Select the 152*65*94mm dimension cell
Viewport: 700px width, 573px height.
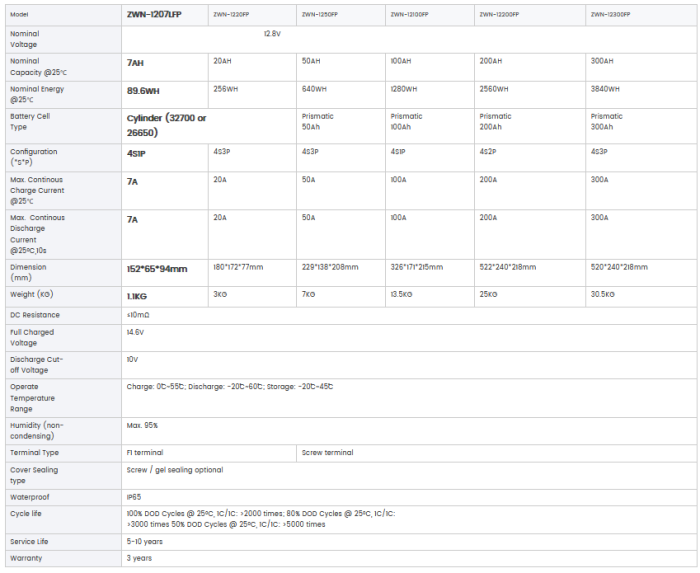(157, 268)
